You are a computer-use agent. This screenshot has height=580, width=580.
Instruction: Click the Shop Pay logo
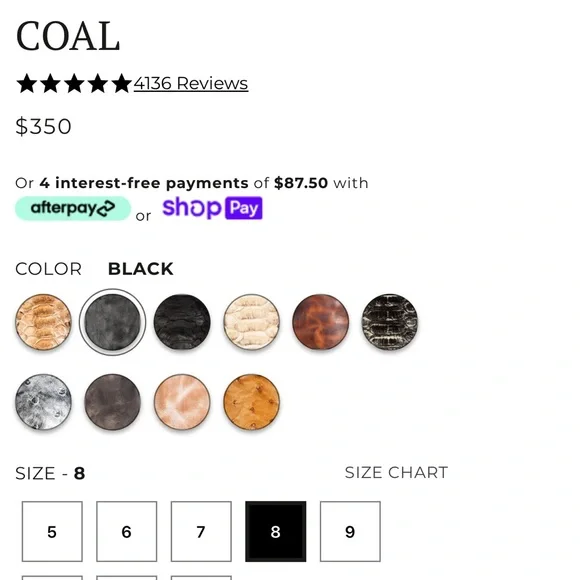click(213, 208)
